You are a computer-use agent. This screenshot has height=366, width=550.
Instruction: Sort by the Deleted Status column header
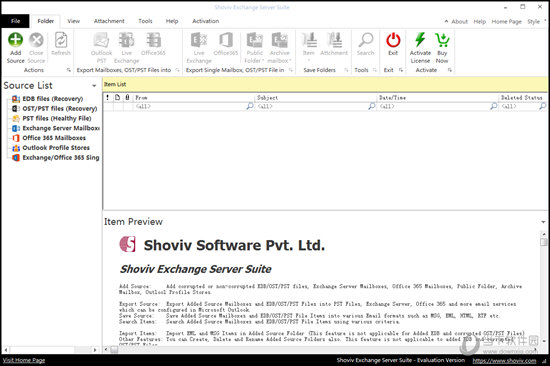pos(523,98)
